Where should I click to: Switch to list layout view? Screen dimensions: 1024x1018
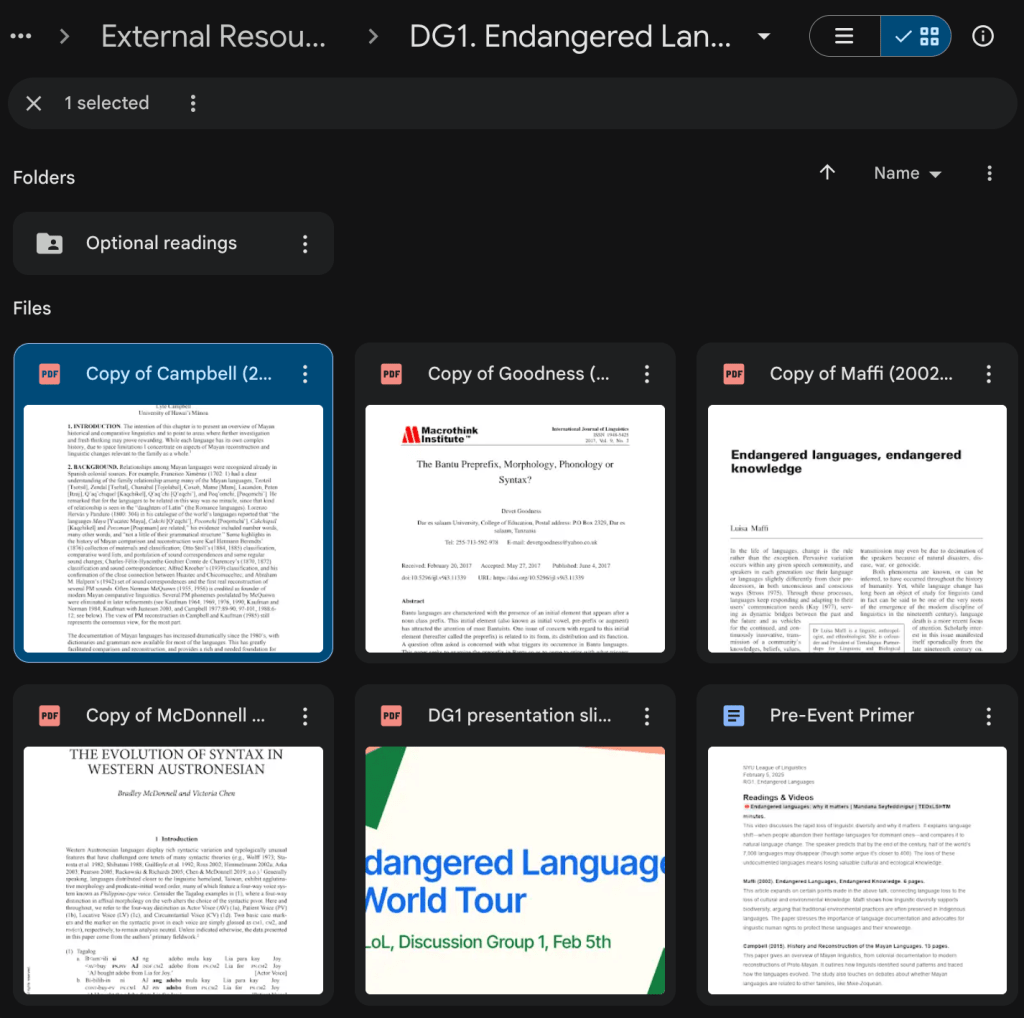click(845, 37)
